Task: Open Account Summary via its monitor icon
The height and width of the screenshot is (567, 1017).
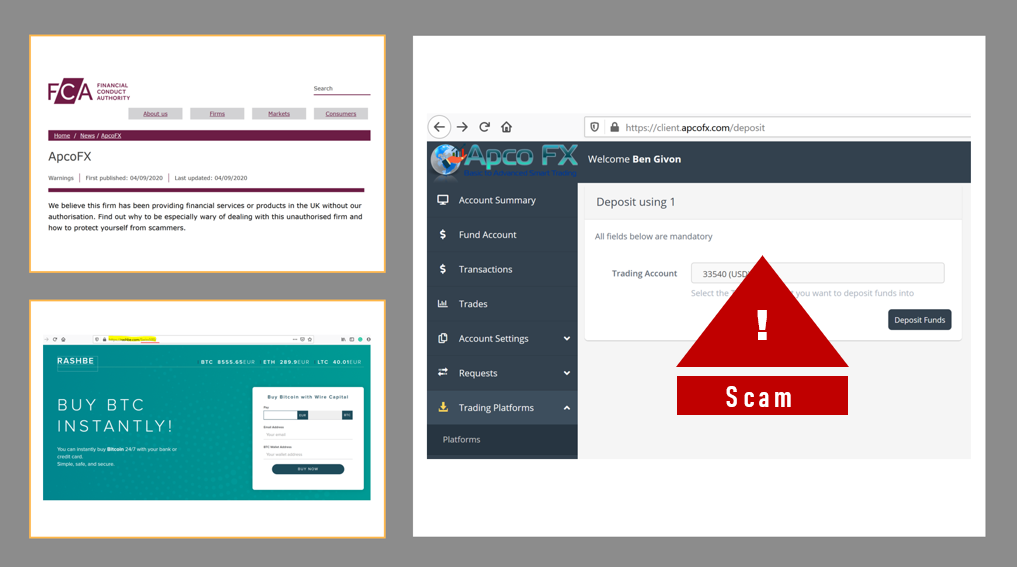Action: pyautogui.click(x=442, y=200)
